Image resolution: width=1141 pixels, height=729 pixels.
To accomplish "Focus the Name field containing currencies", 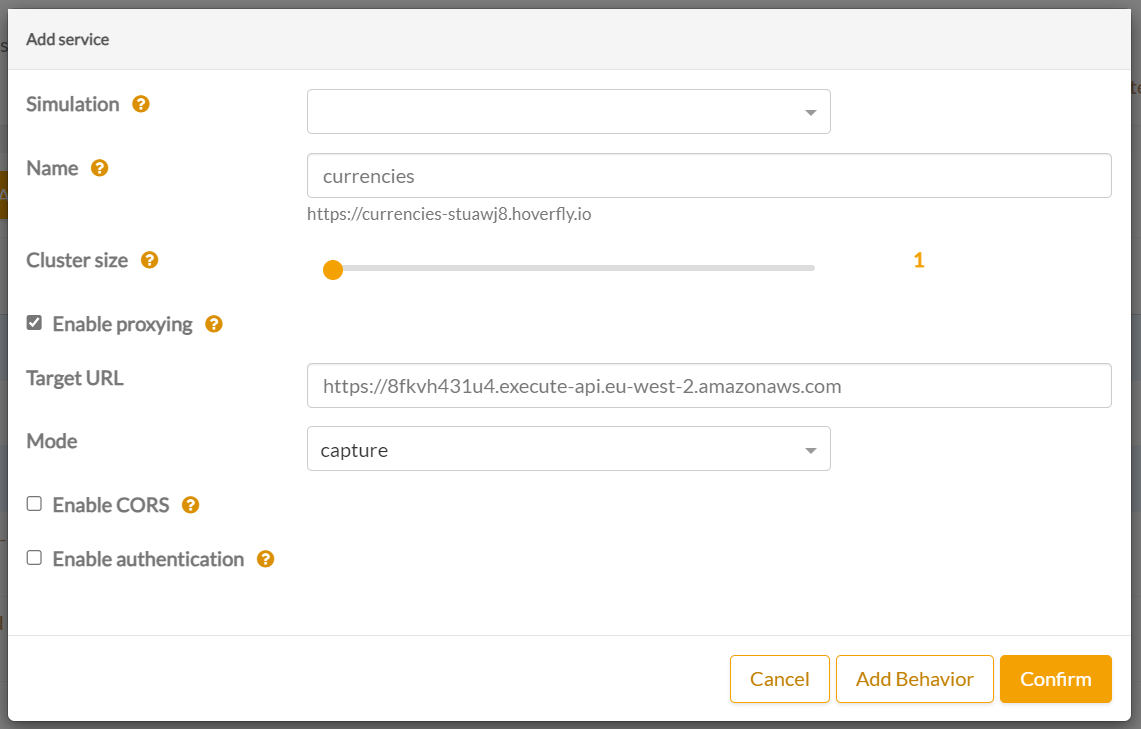I will (708, 176).
